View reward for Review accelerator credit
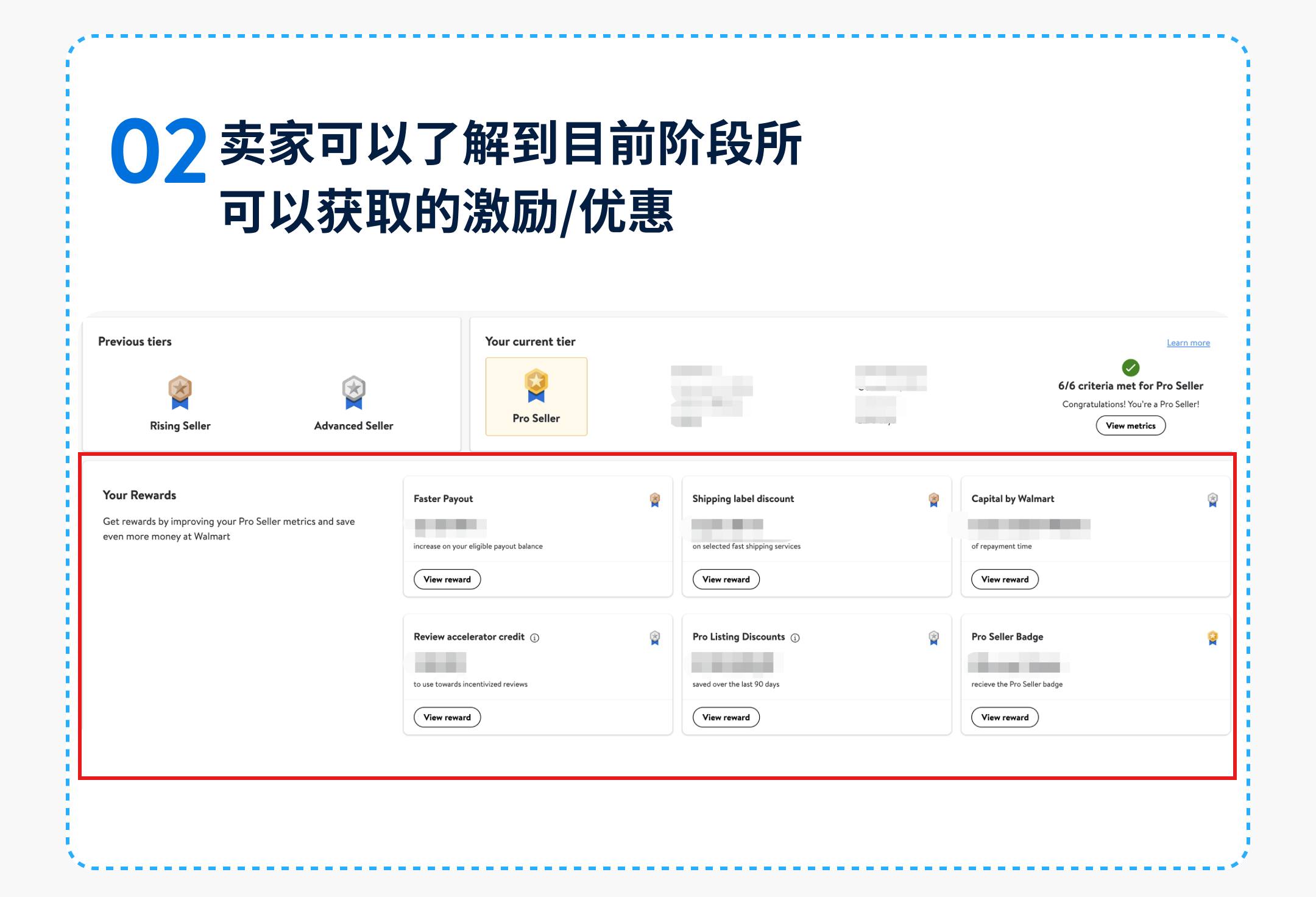 coord(447,717)
